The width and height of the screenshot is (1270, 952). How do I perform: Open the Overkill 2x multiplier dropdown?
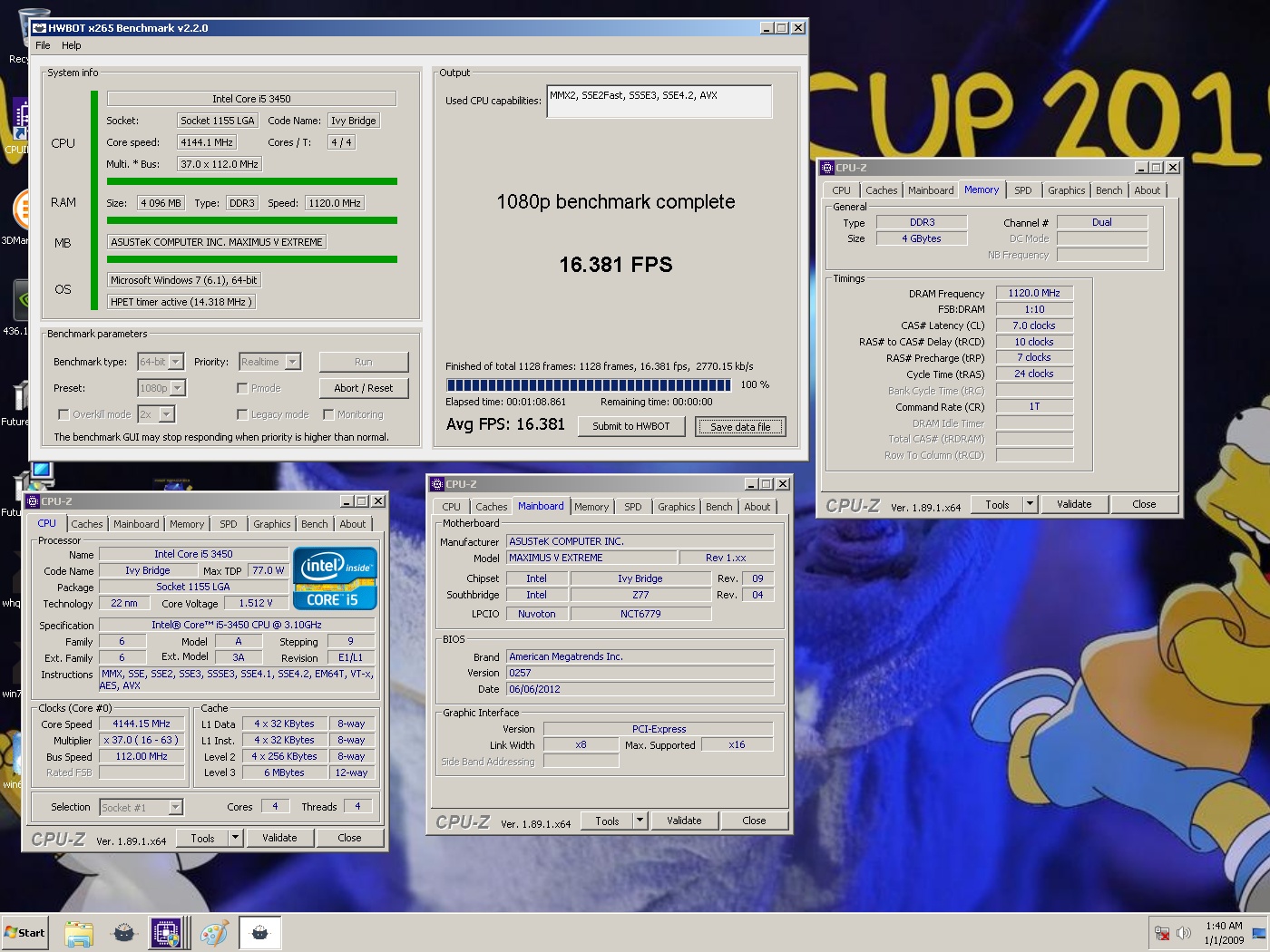coord(166,414)
